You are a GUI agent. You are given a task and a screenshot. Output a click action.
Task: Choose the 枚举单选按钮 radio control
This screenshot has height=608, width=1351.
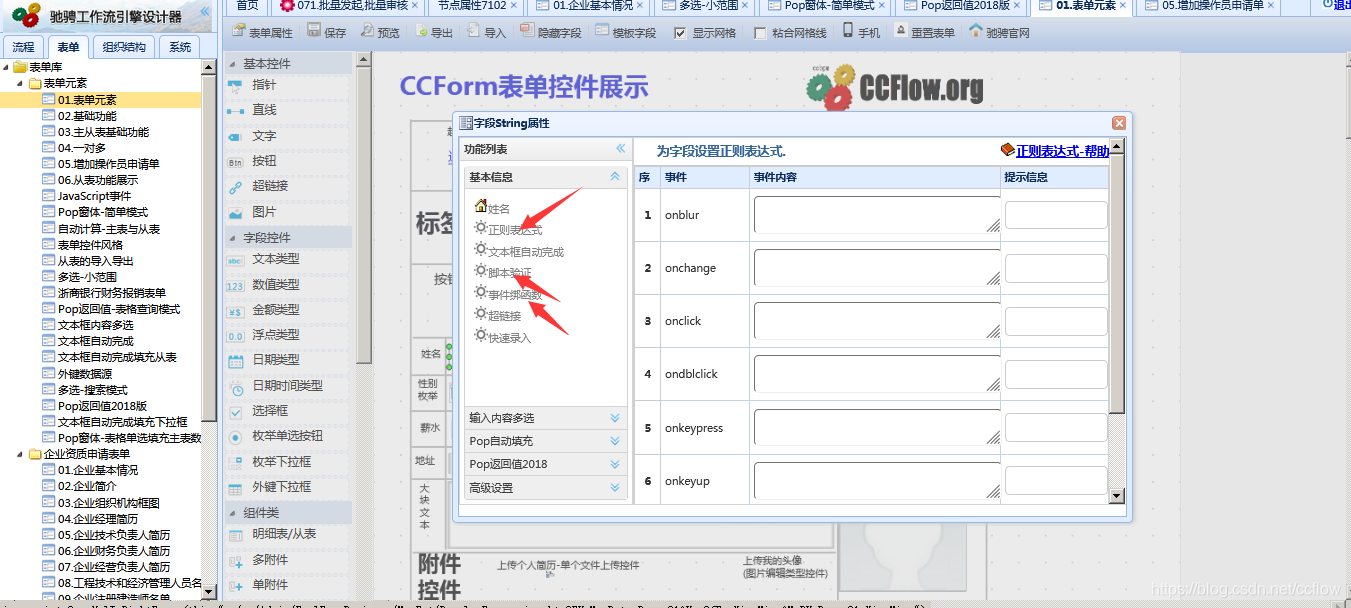click(x=287, y=436)
